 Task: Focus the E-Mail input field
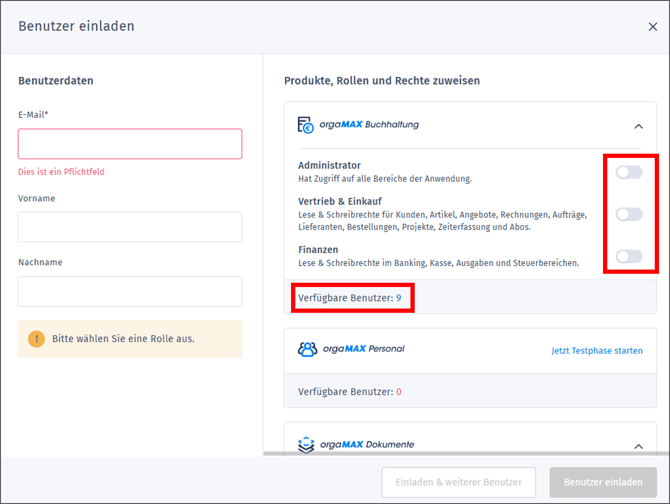(x=130, y=144)
